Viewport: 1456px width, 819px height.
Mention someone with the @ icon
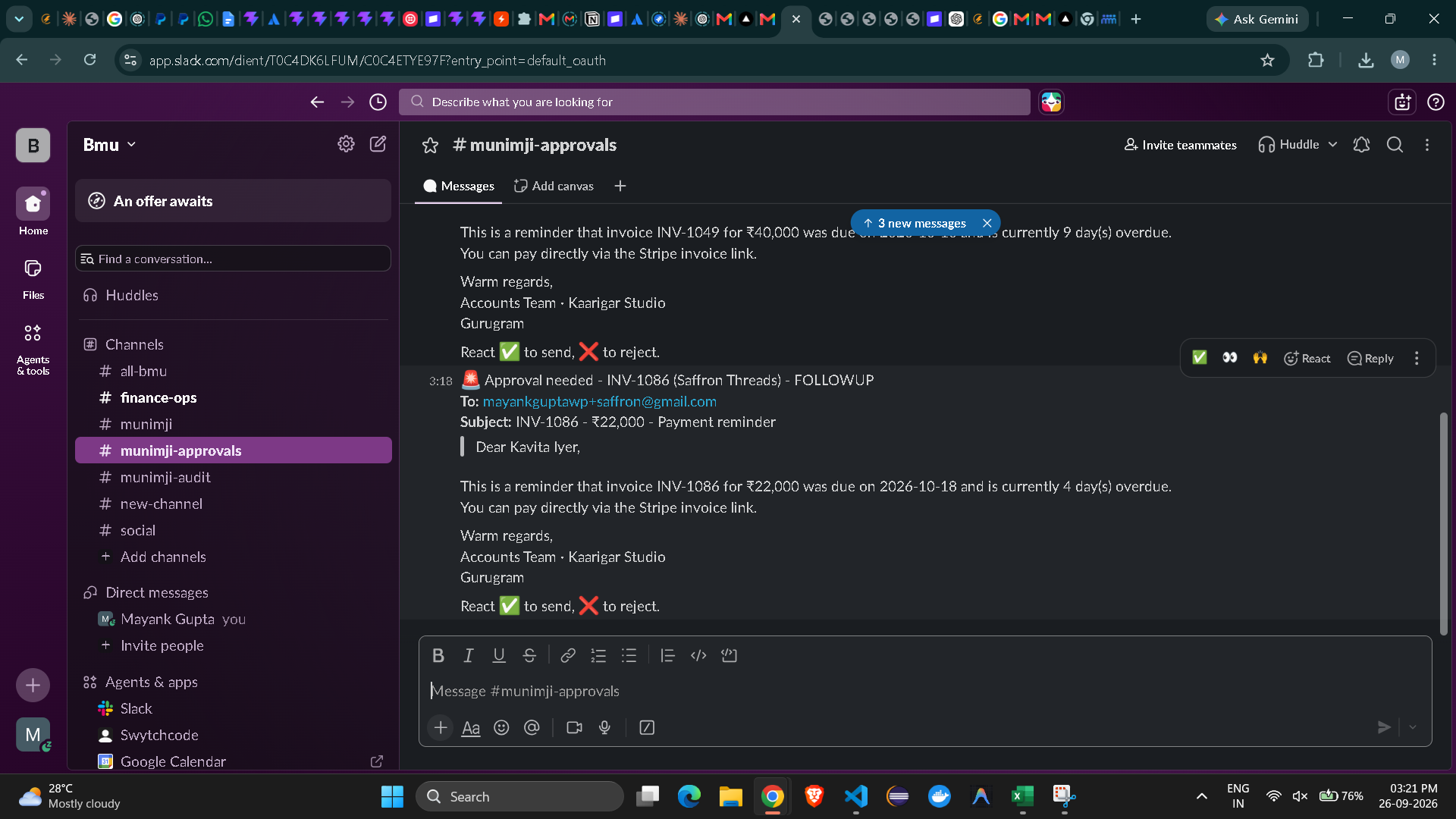(x=532, y=727)
